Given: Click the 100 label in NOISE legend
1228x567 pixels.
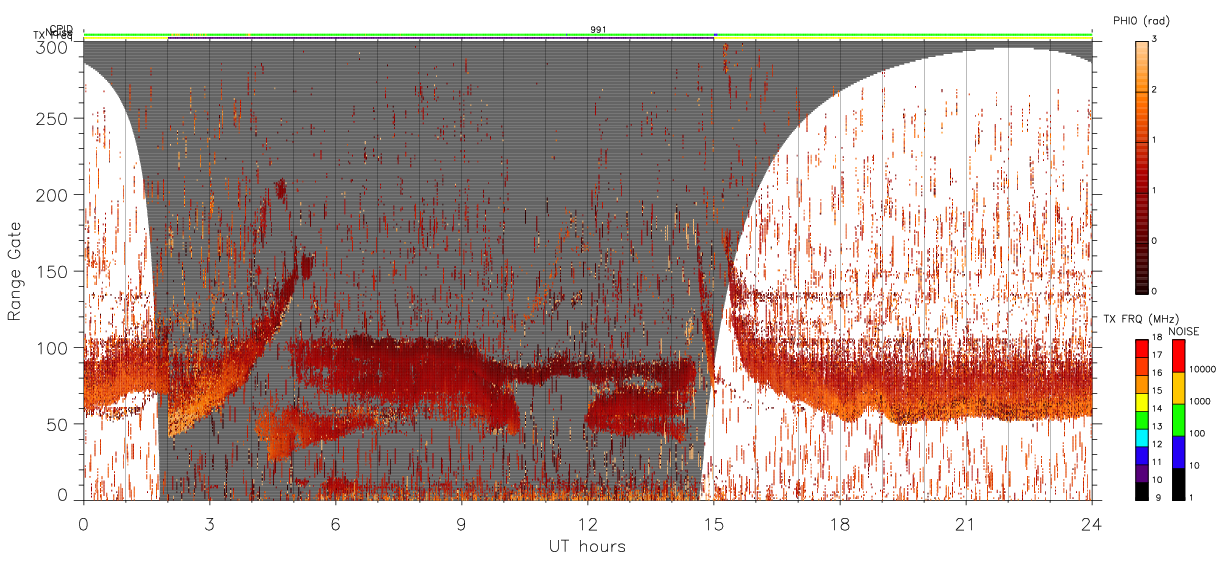Looking at the screenshot, I should (x=1199, y=434).
